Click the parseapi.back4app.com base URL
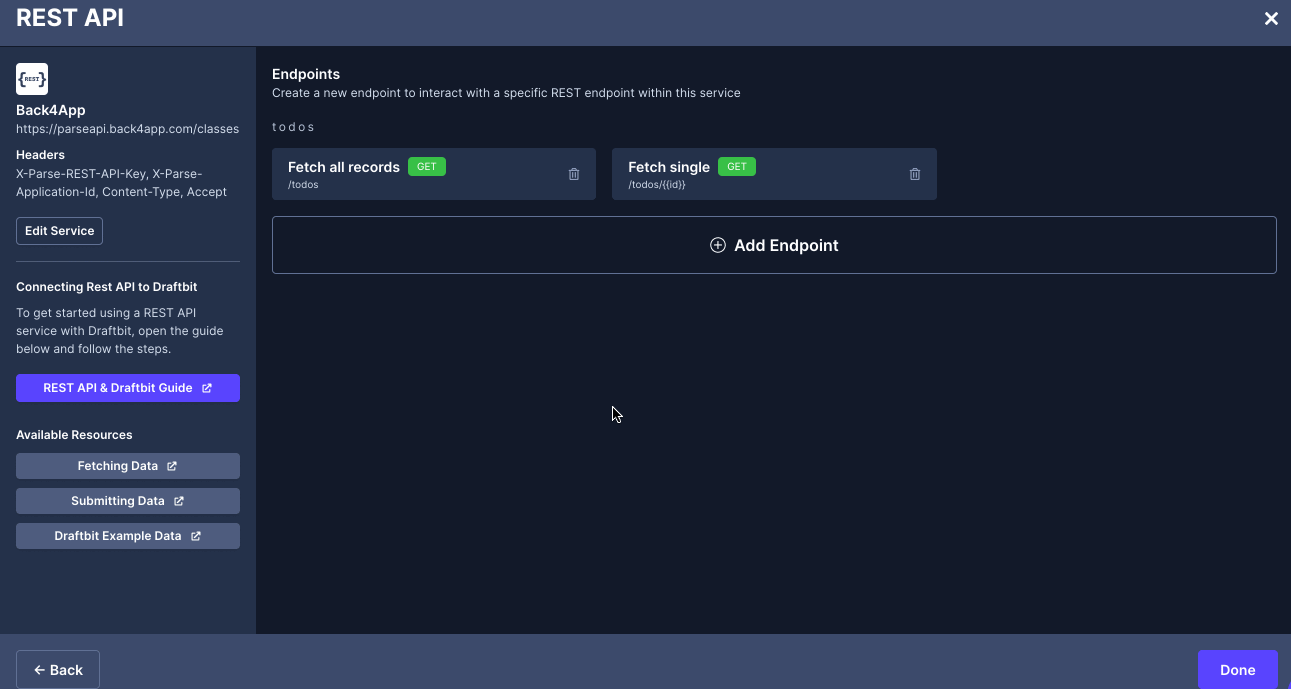Image resolution: width=1291 pixels, height=689 pixels. (128, 129)
